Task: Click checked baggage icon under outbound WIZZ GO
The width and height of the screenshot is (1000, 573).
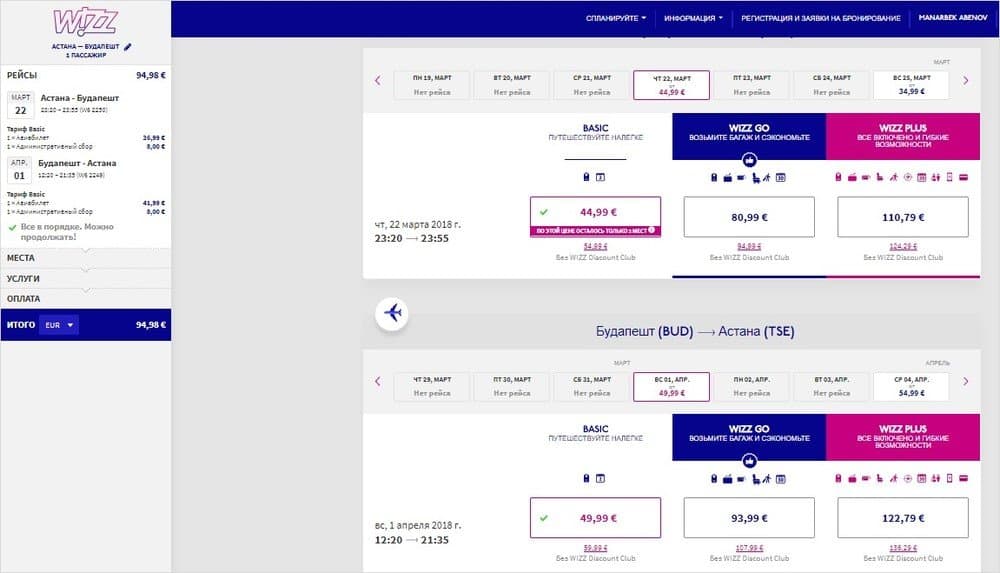Action: coord(741,177)
